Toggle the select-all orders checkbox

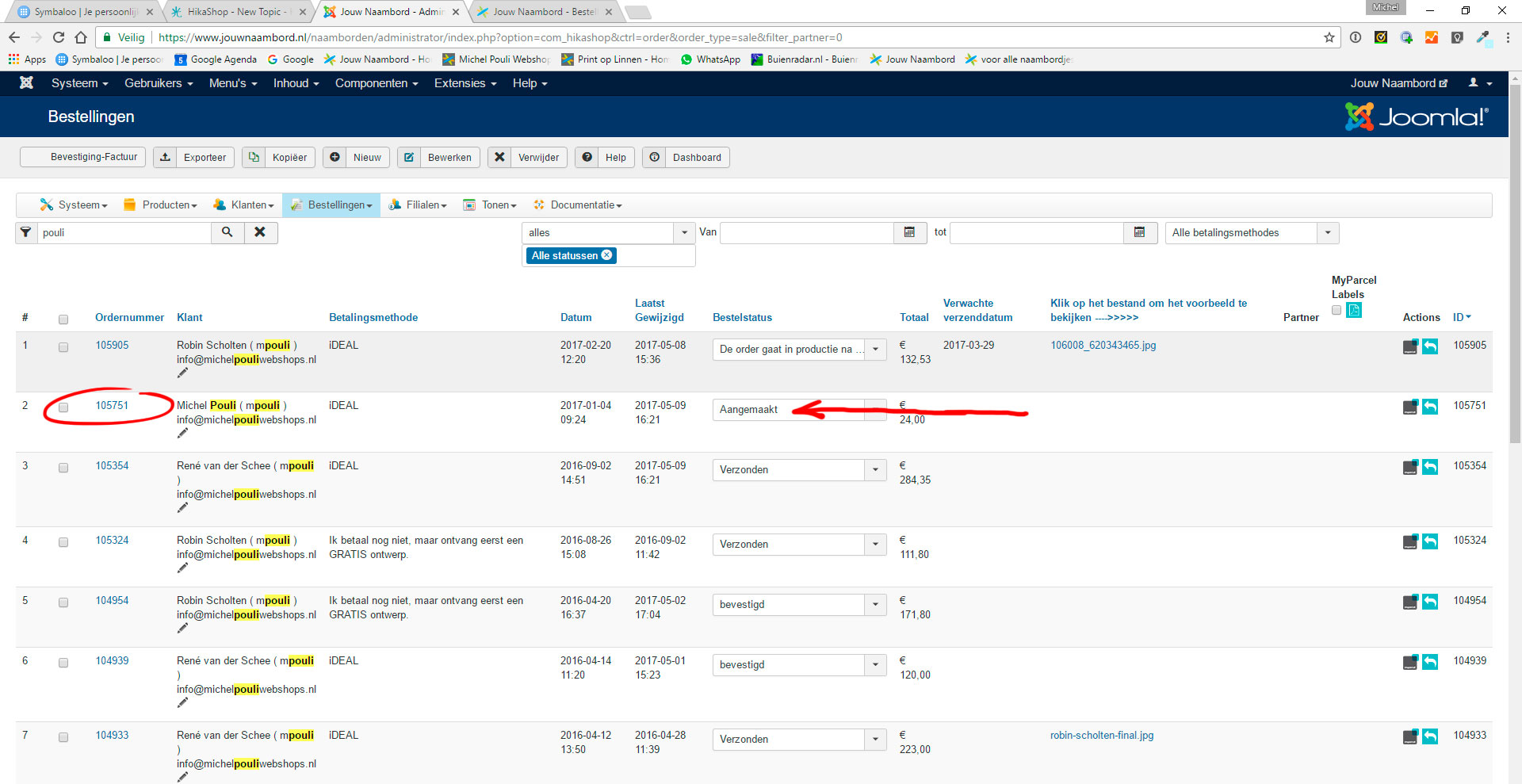(x=63, y=319)
